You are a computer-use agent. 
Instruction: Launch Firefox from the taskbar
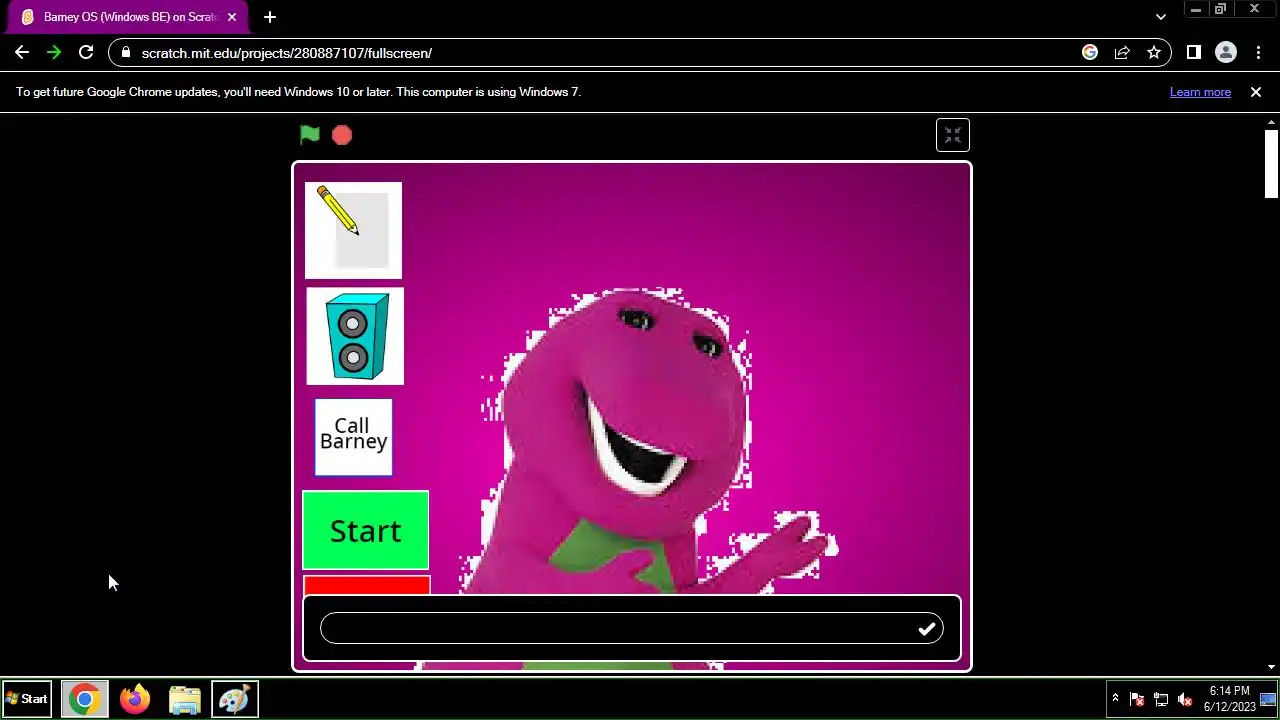coord(134,699)
